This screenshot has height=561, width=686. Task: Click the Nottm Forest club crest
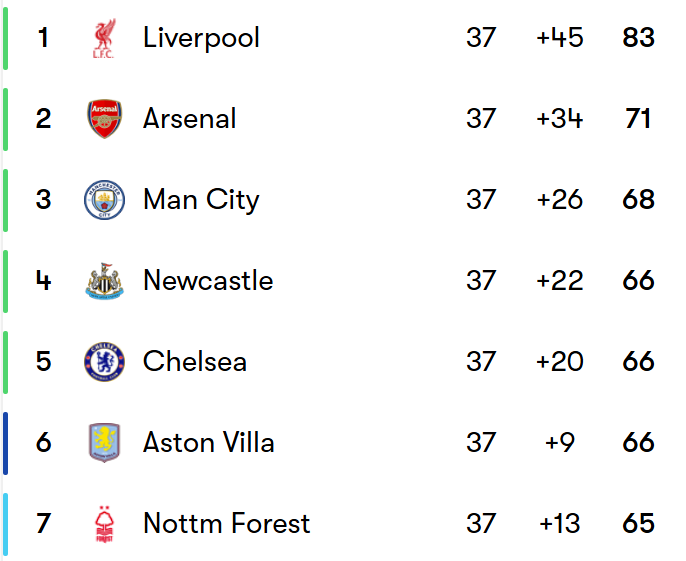(x=103, y=524)
